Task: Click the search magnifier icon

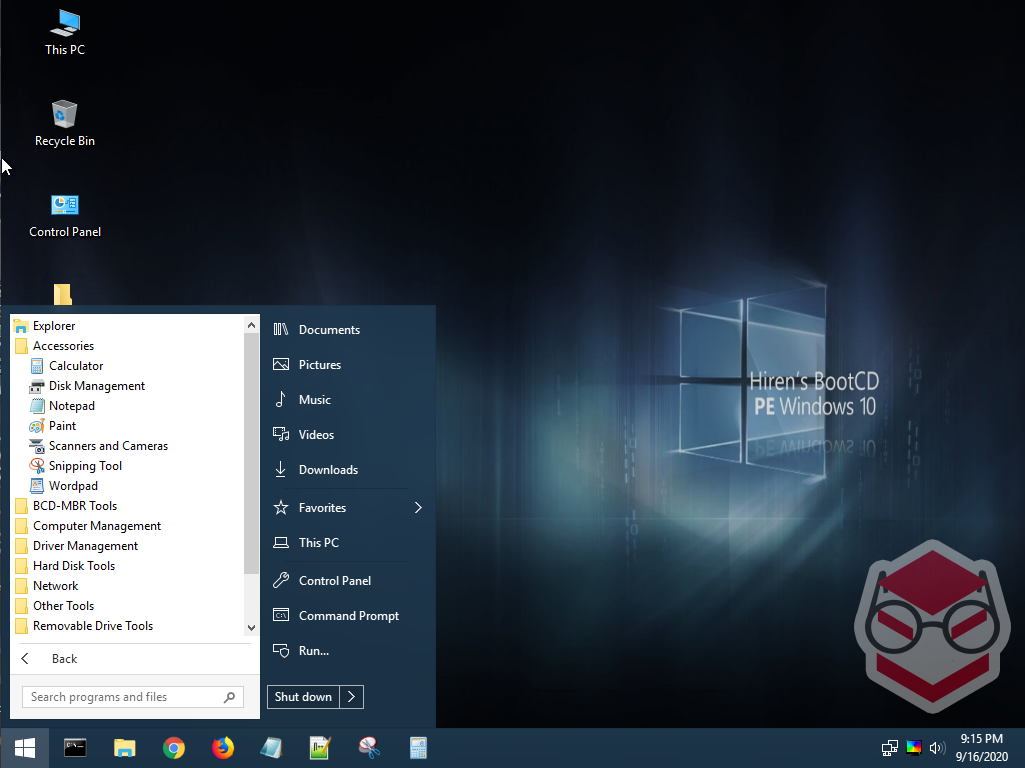Action: tap(229, 697)
